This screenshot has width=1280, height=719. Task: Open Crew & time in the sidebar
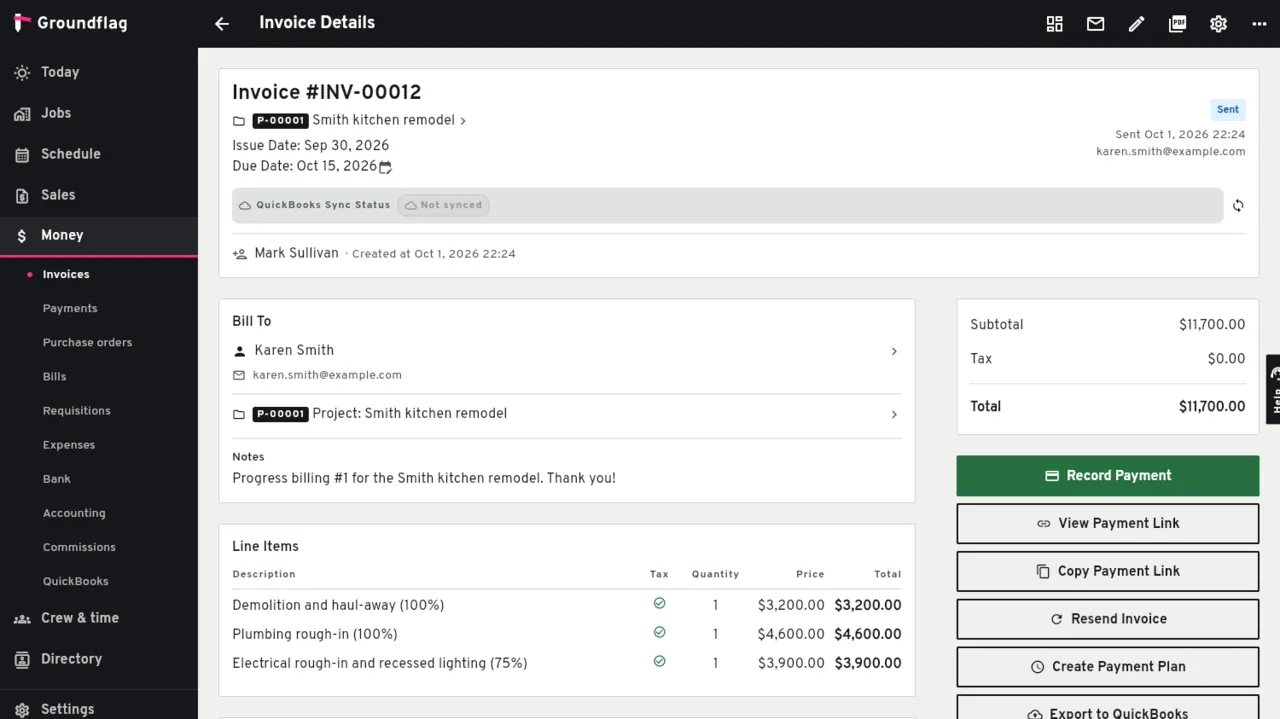click(99, 618)
